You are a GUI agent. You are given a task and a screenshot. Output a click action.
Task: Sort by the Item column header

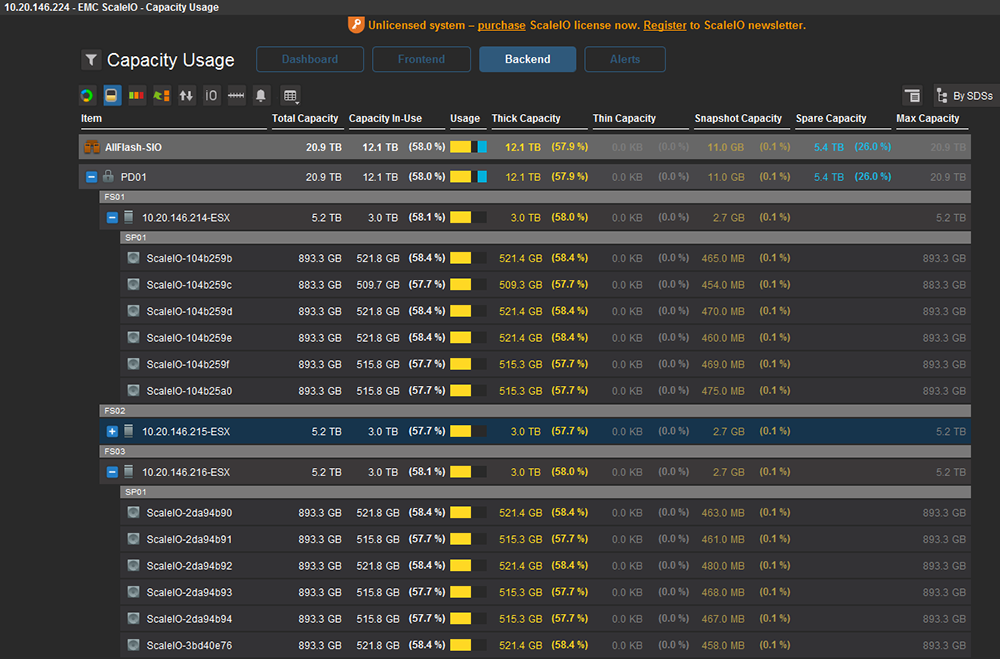click(91, 119)
